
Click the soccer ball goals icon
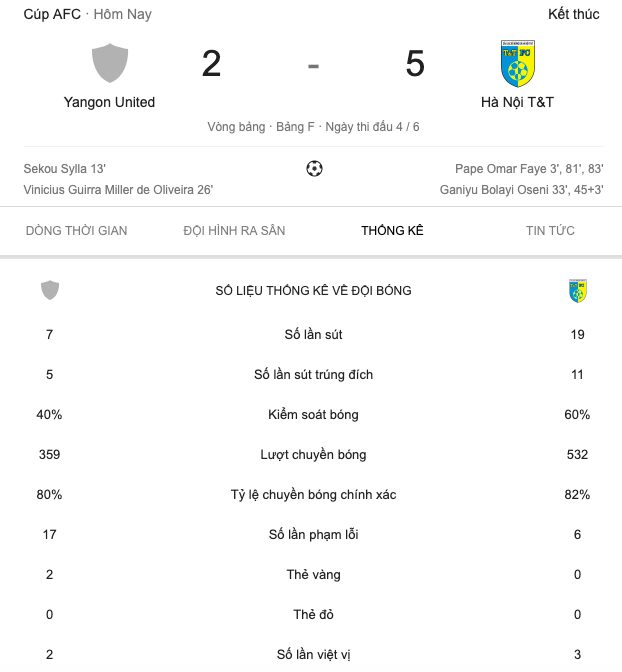tap(314, 169)
